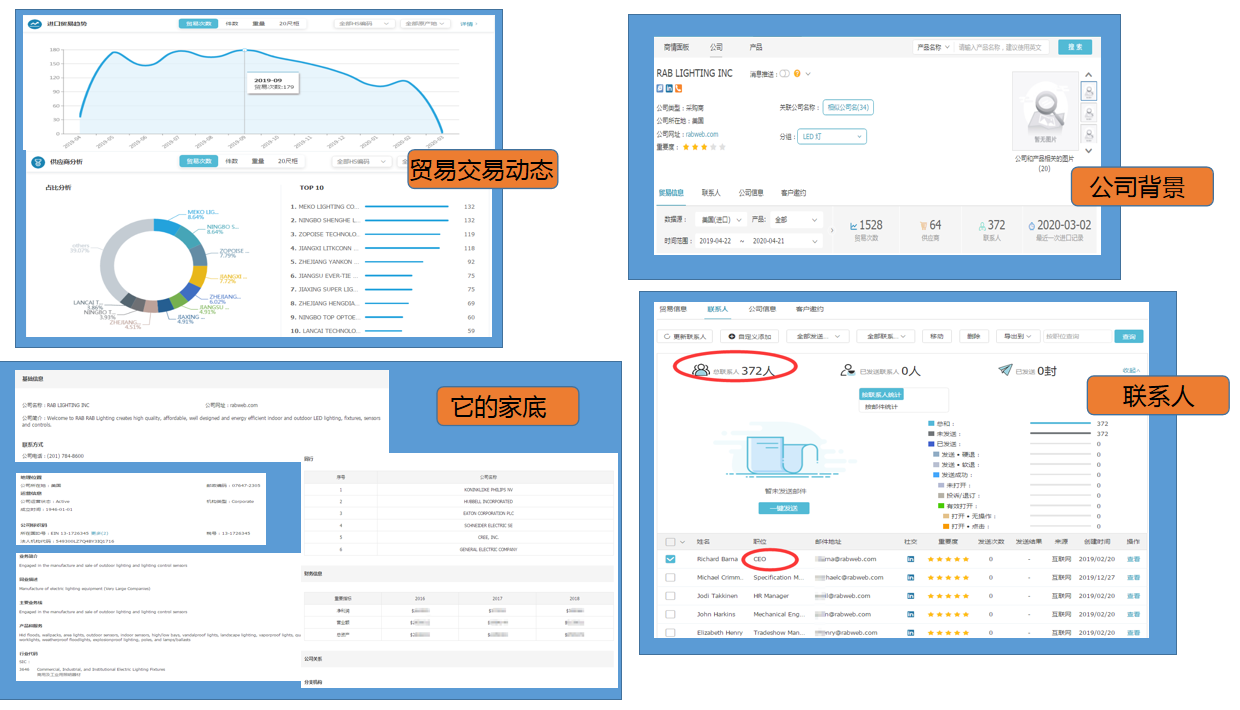Select the LinkedIn icon next to Richard Barna
1240x710 pixels.
coord(909,559)
